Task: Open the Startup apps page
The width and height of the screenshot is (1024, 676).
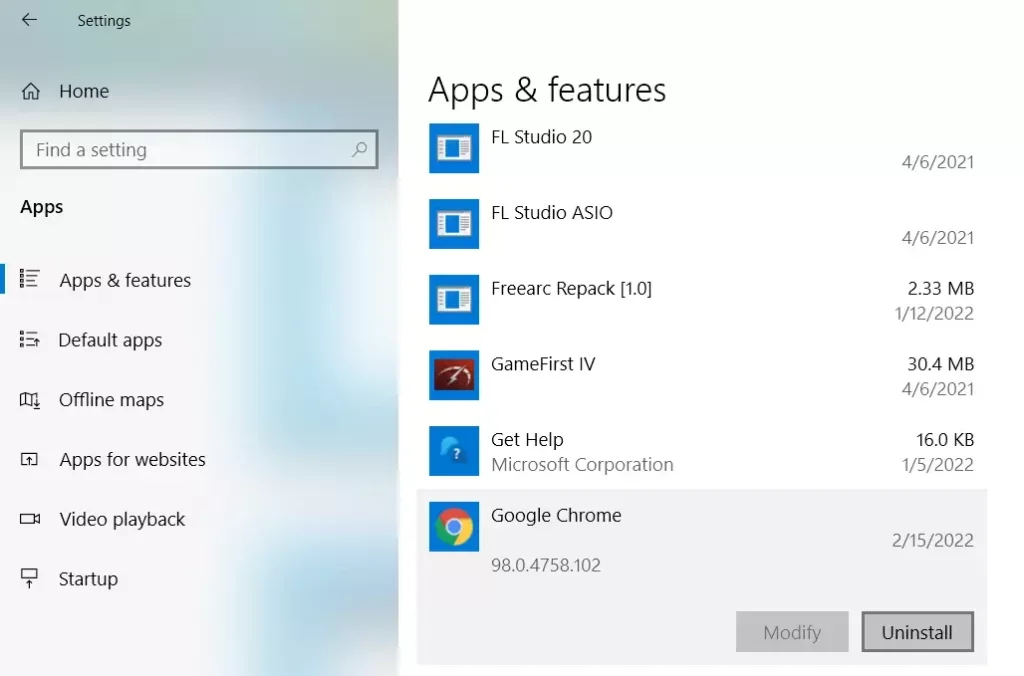Action: coord(88,579)
